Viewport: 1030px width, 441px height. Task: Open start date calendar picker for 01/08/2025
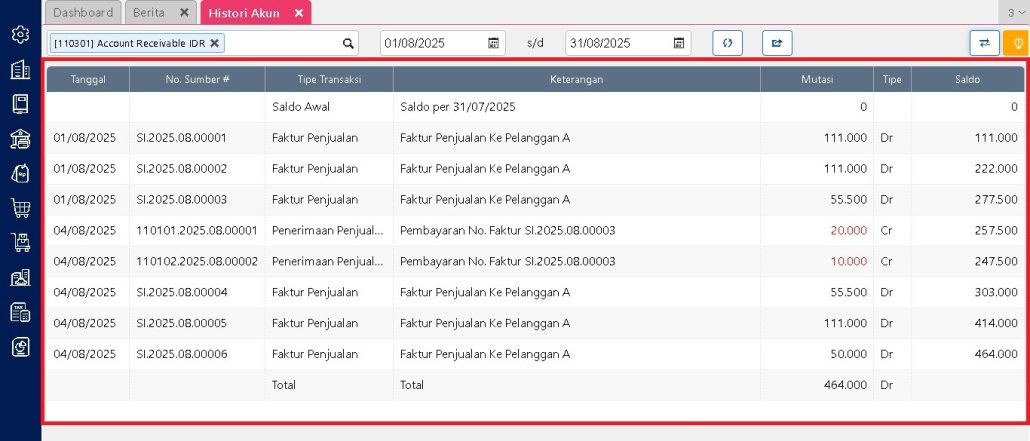[493, 43]
